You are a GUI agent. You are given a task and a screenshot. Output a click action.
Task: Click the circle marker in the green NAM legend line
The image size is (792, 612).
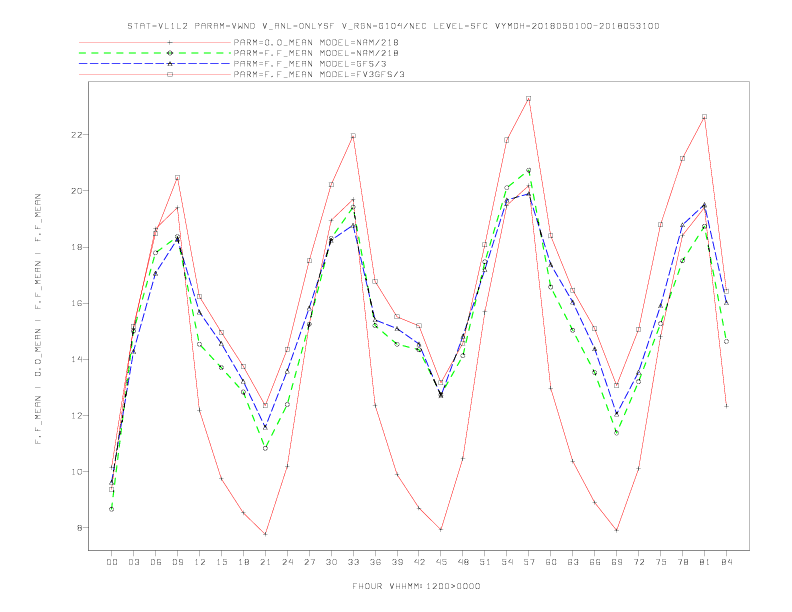coord(170,53)
